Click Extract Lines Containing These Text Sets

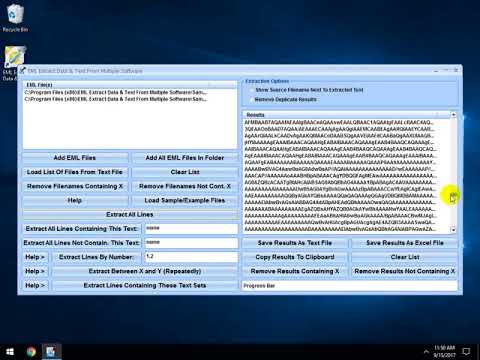[145, 286]
